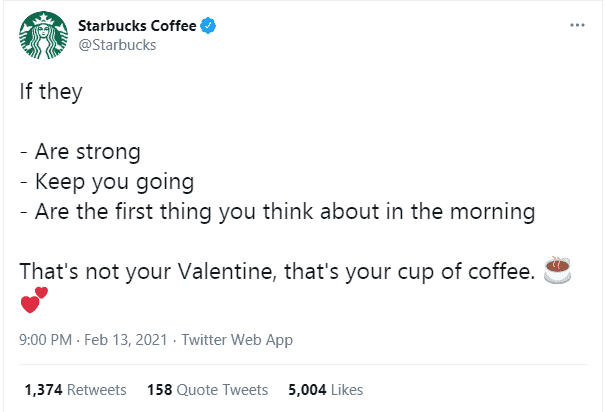The height and width of the screenshot is (412, 605).
Task: Click the coffee cup emoji
Action: click(x=556, y=270)
